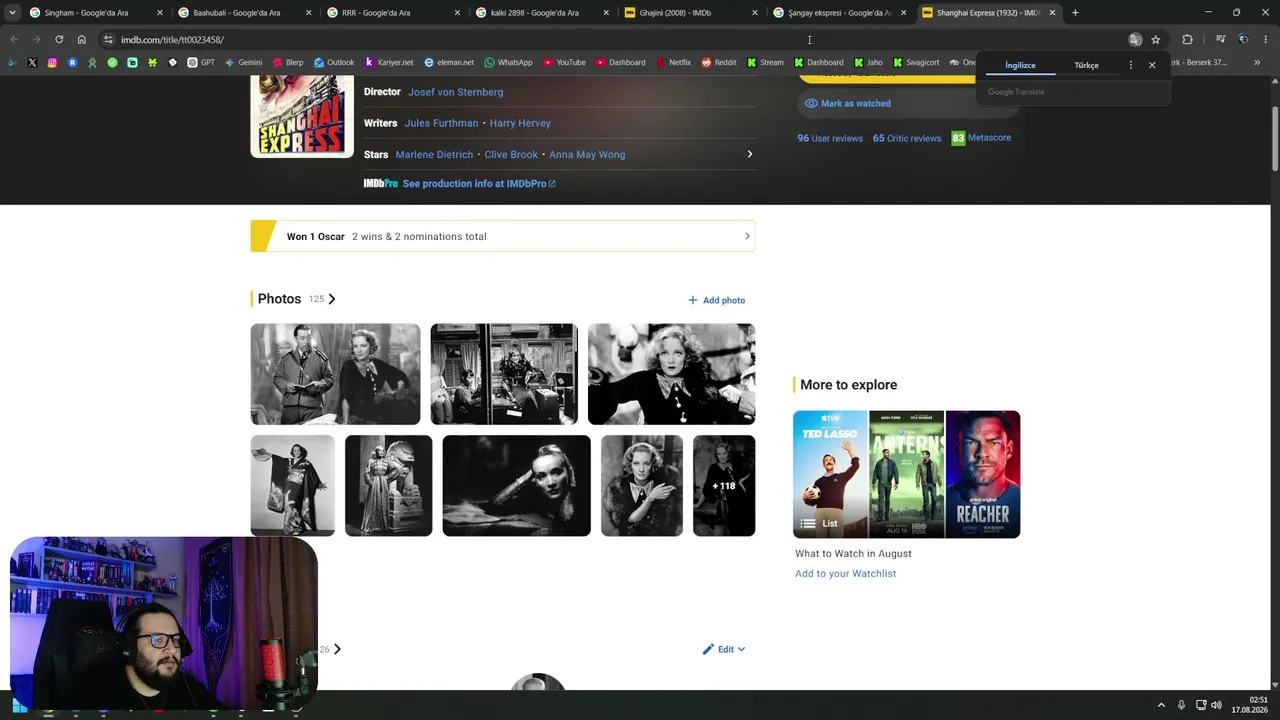Click the Windows Start button
Image resolution: width=1280 pixels, height=720 pixels.
click(x=20, y=706)
